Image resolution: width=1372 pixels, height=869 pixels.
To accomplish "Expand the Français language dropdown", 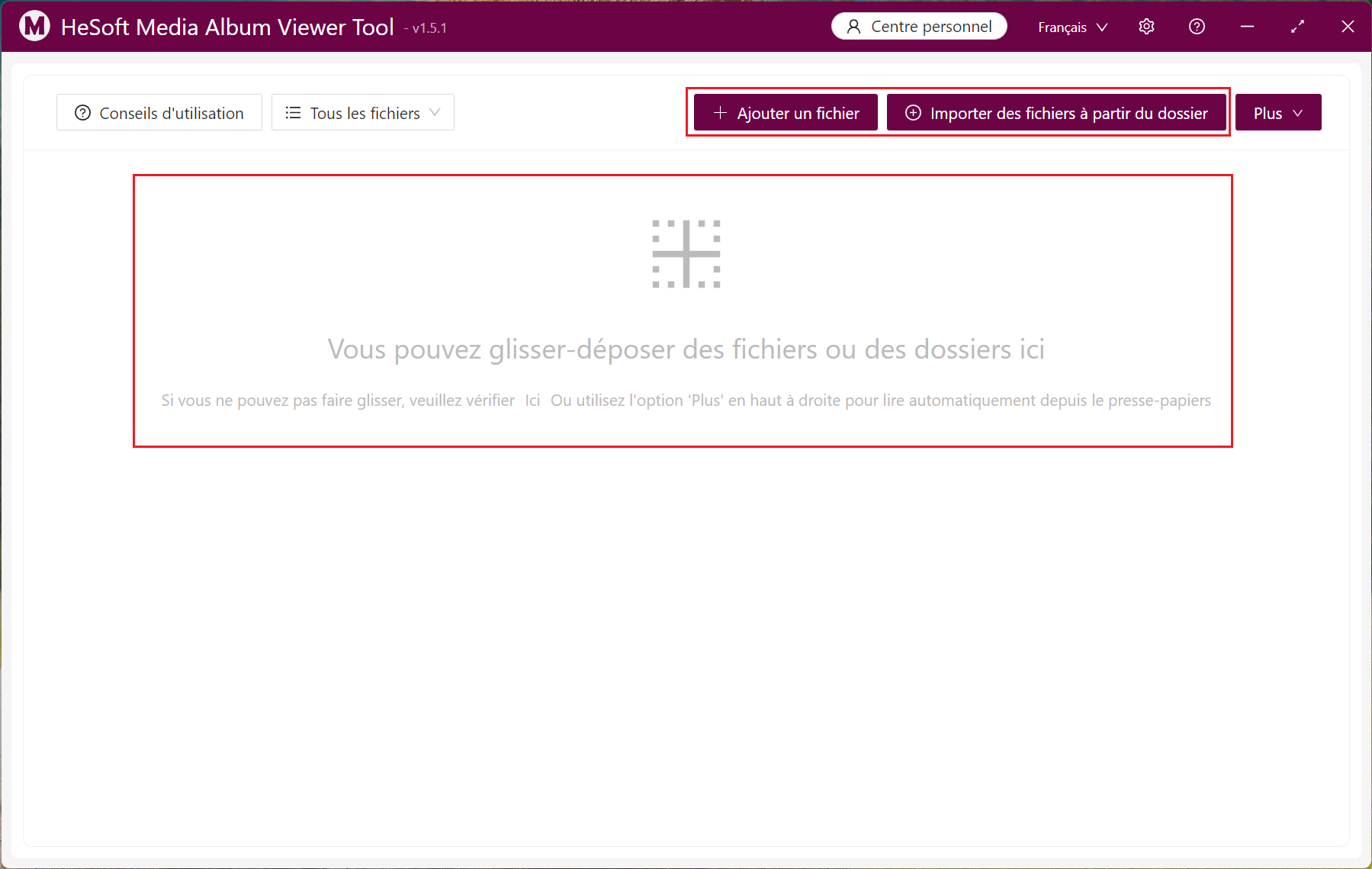I will coord(1072,27).
